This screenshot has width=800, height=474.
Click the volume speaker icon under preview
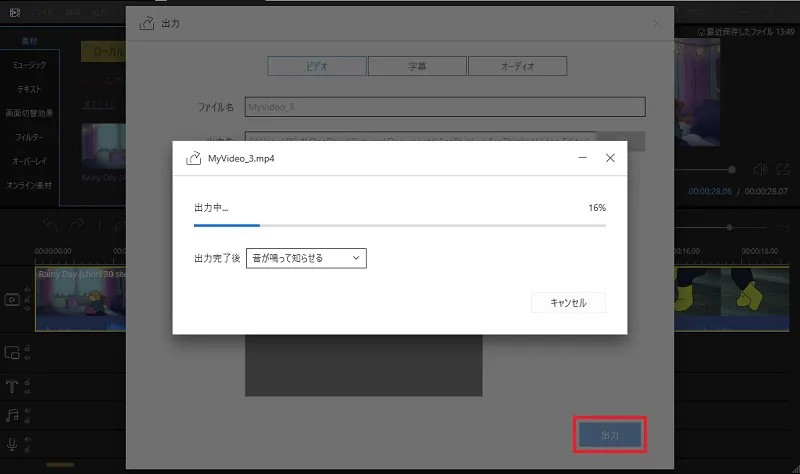point(759,170)
